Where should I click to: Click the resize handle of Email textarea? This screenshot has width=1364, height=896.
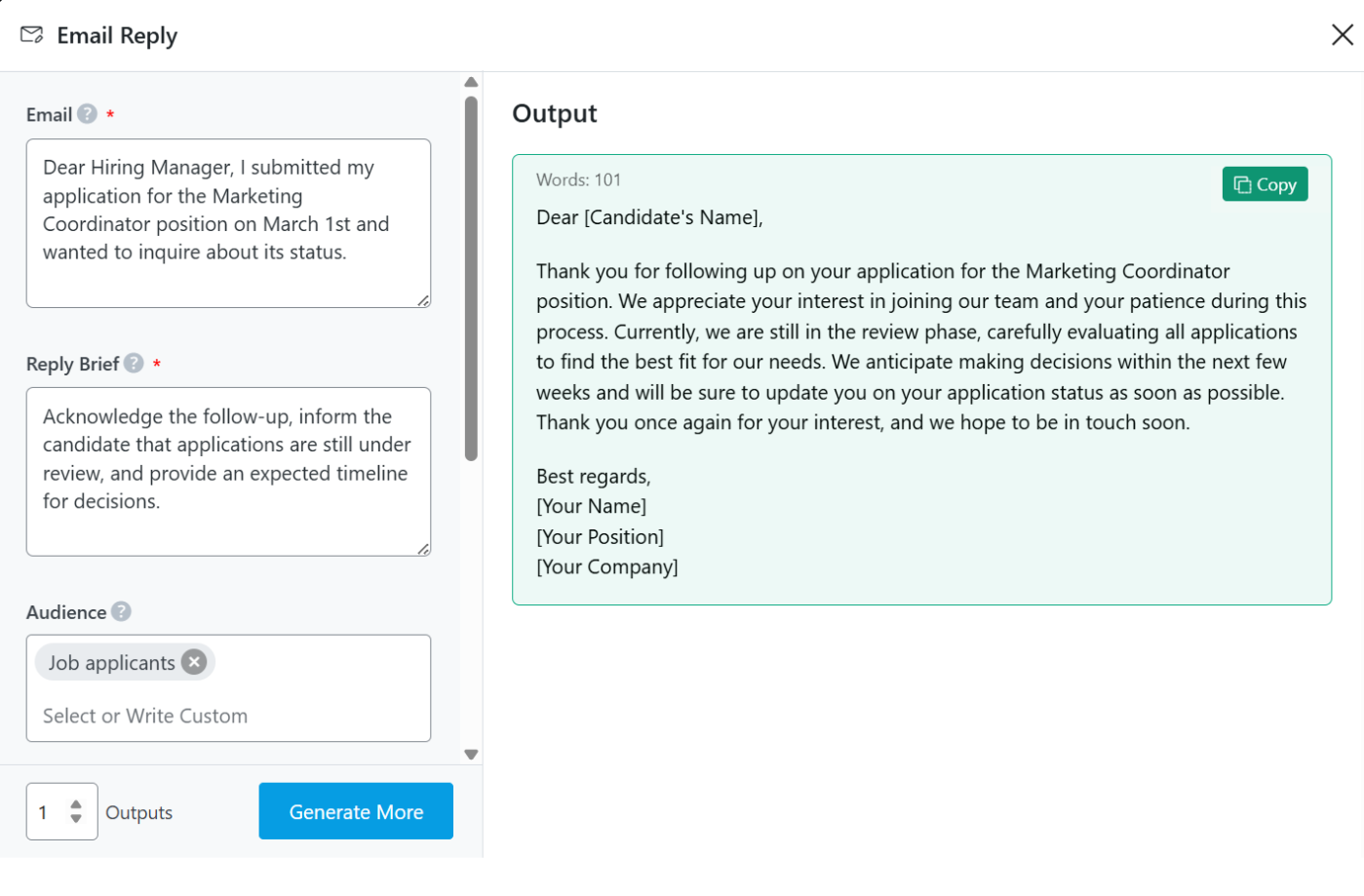click(x=423, y=300)
